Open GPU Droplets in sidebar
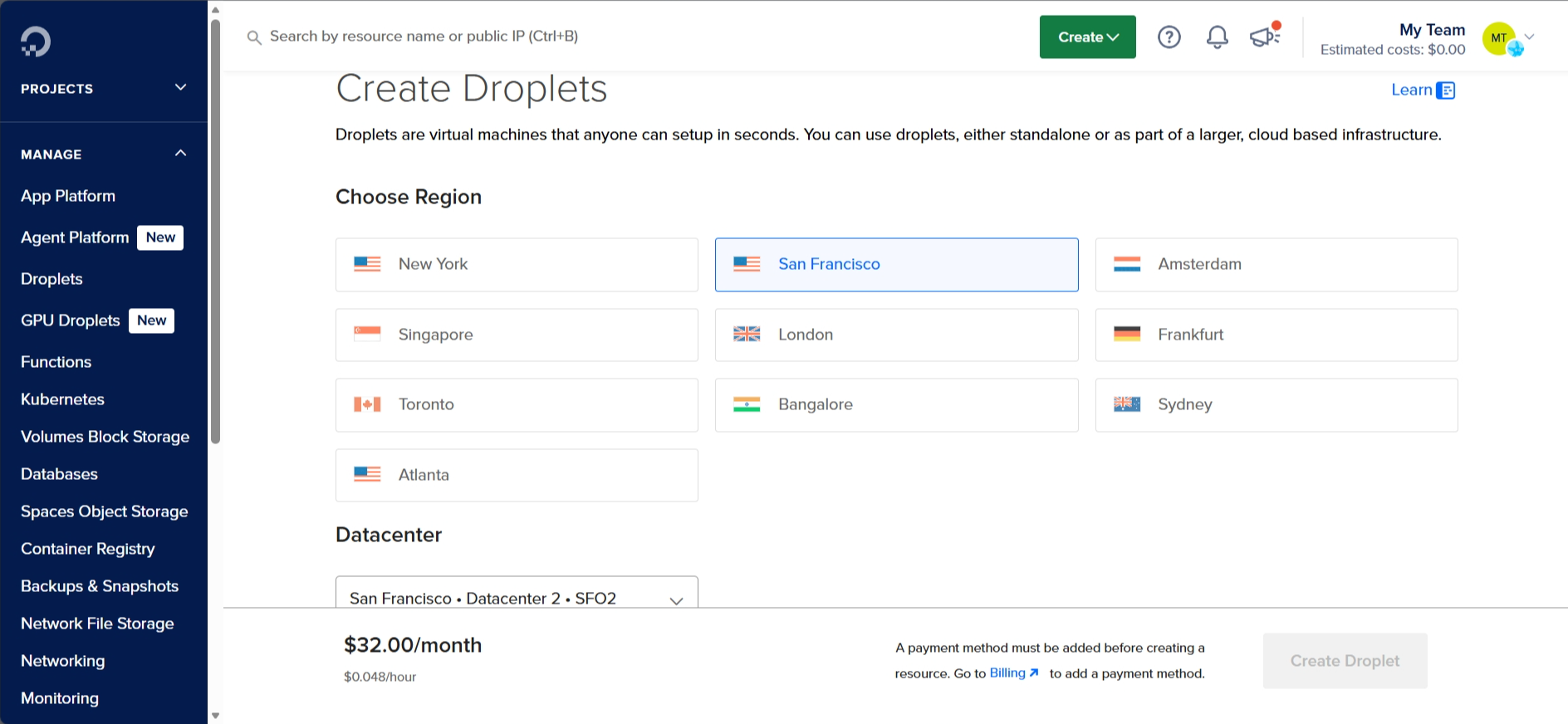 tap(71, 320)
